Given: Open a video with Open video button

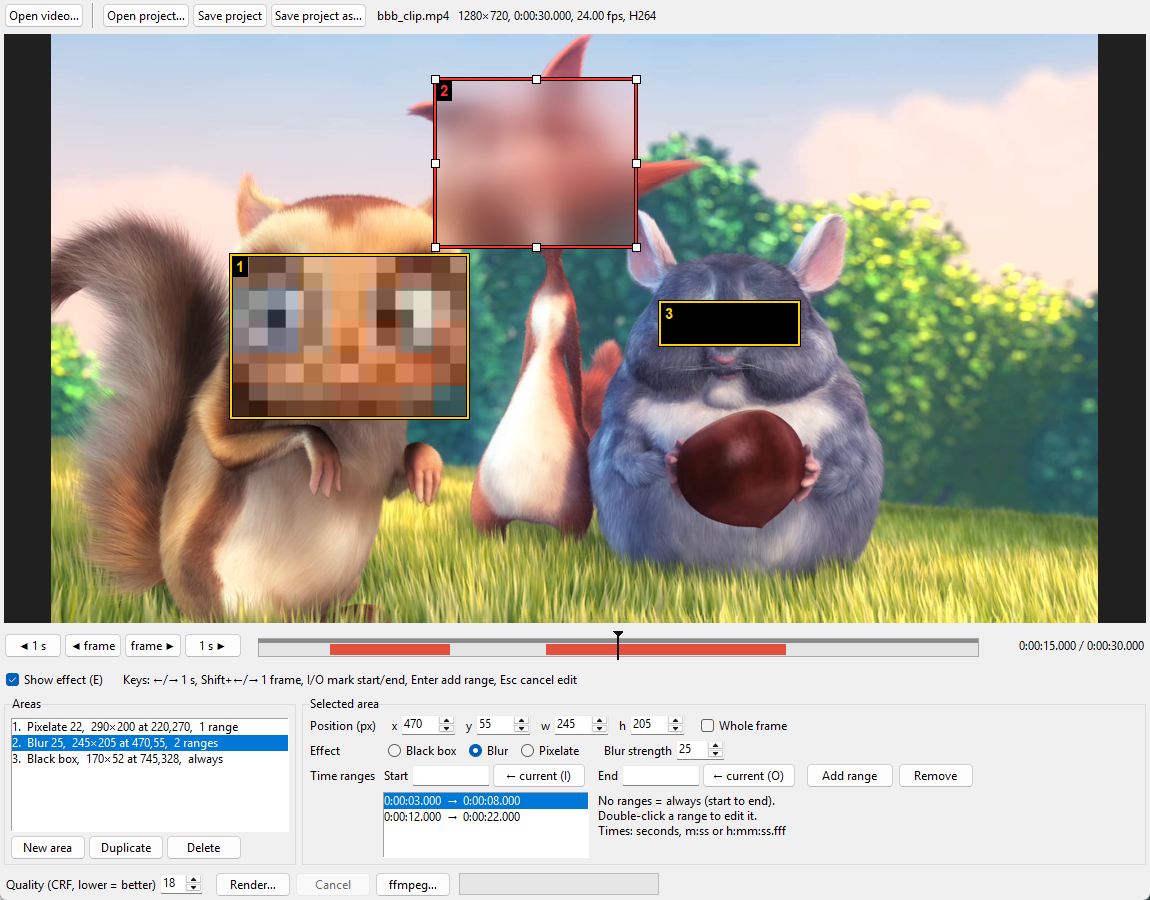Looking at the screenshot, I should pos(44,15).
